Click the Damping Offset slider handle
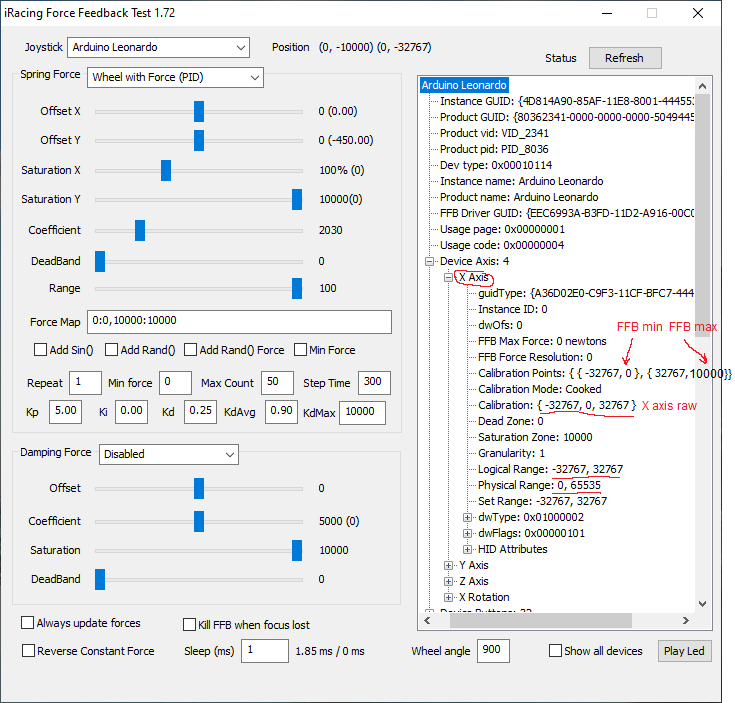 pos(199,488)
